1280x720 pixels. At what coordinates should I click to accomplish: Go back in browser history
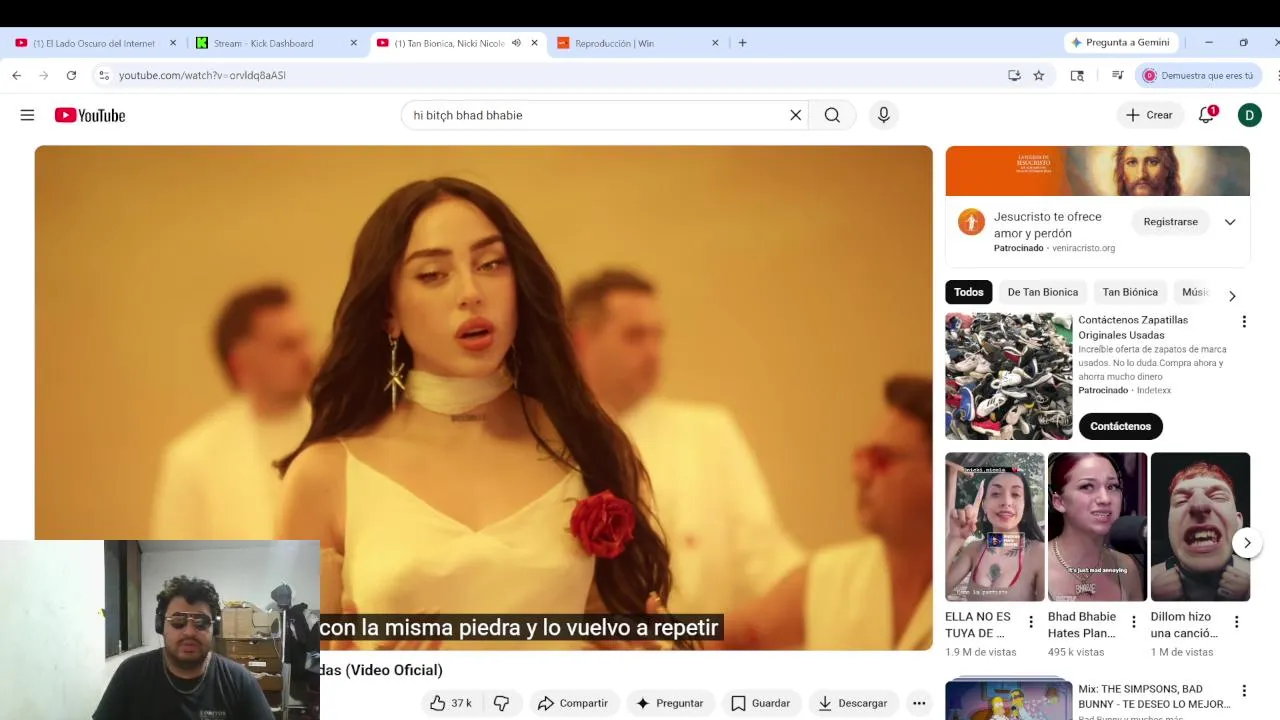pyautogui.click(x=17, y=75)
